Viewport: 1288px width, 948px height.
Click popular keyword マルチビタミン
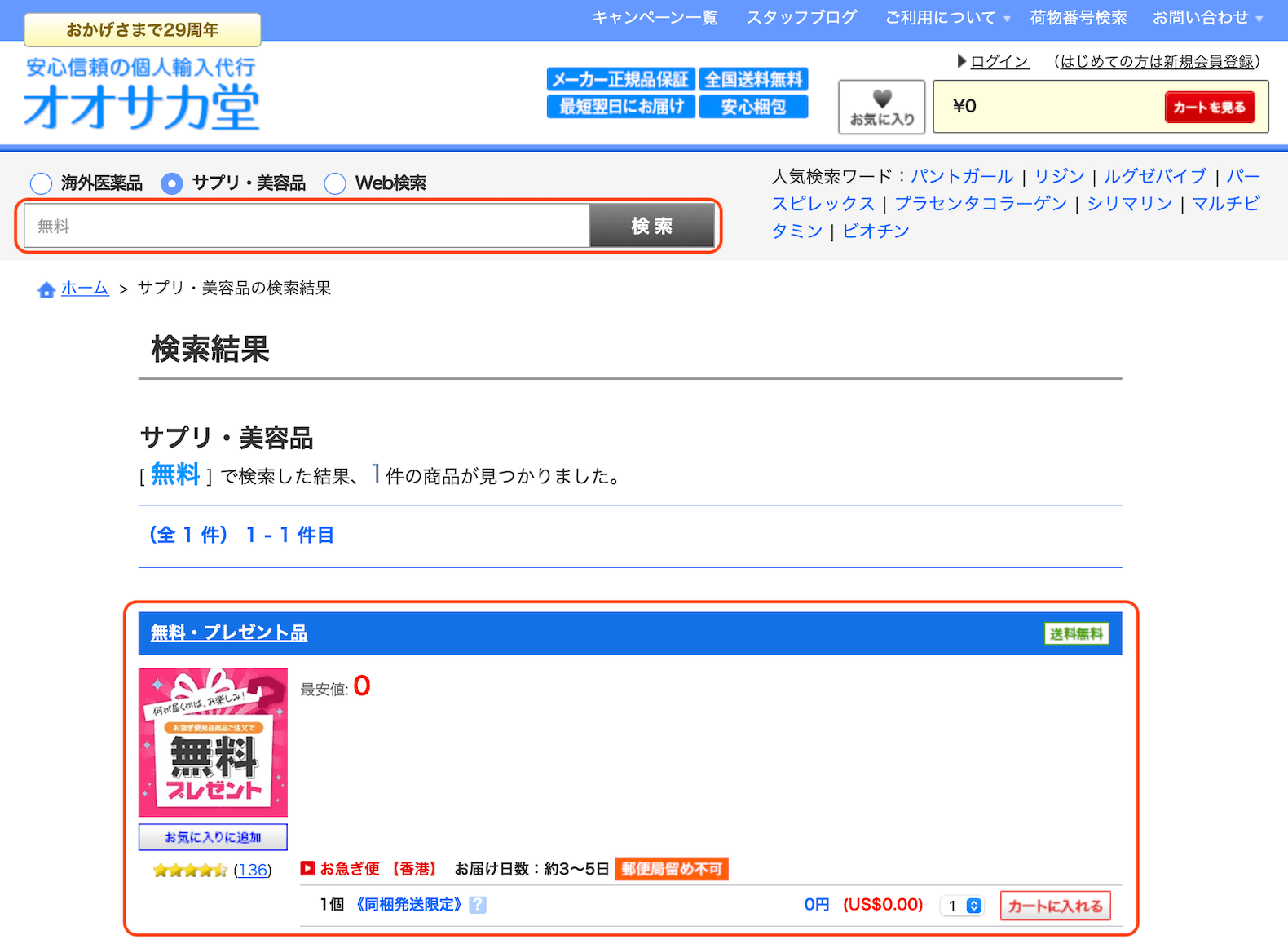[x=1225, y=204]
